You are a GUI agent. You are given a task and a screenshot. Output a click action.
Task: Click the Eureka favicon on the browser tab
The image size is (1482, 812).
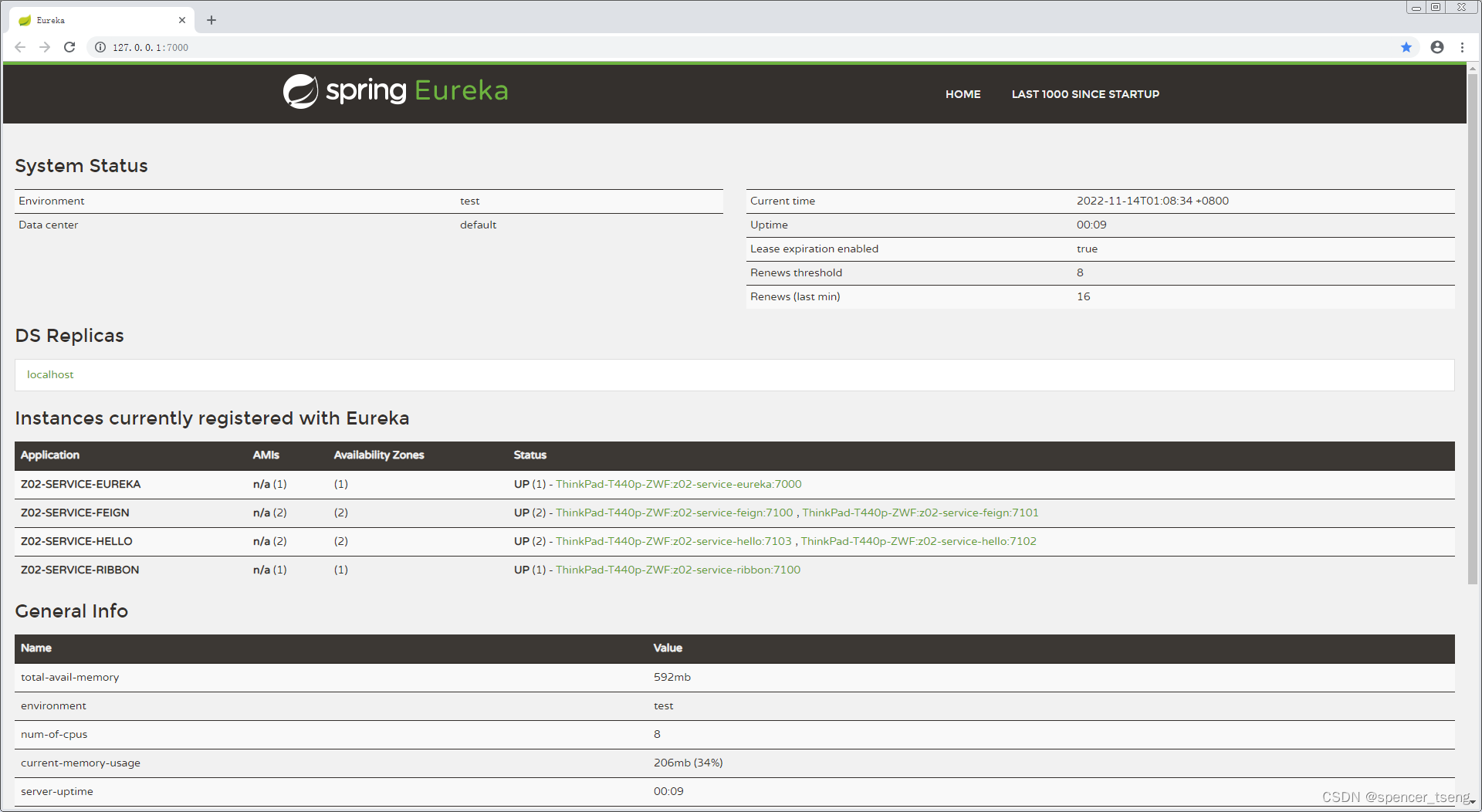click(23, 20)
